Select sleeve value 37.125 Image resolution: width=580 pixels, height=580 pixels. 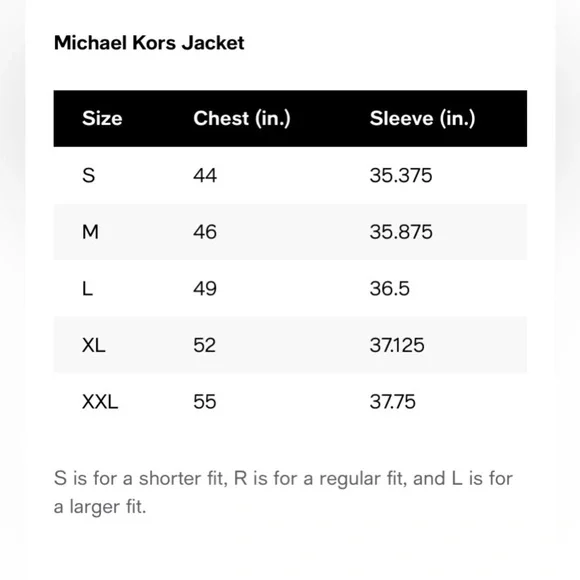click(397, 345)
